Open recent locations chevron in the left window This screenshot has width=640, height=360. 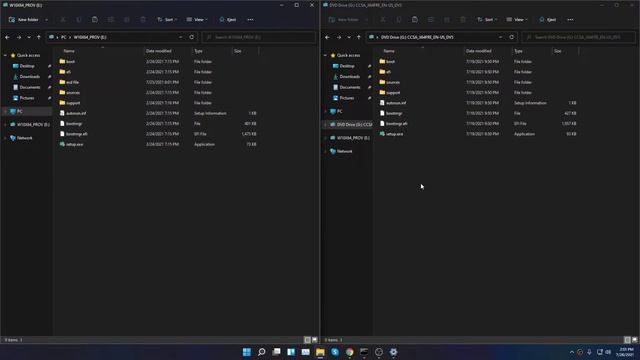(x=29, y=37)
